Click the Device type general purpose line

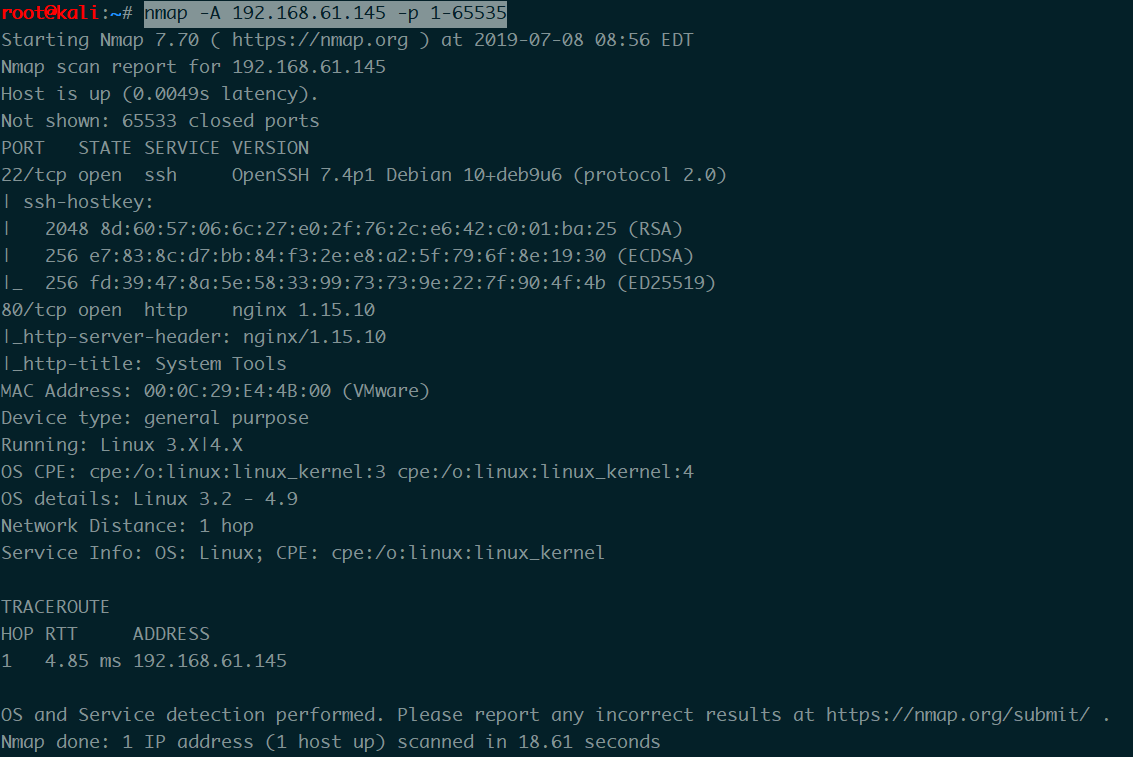coord(155,418)
